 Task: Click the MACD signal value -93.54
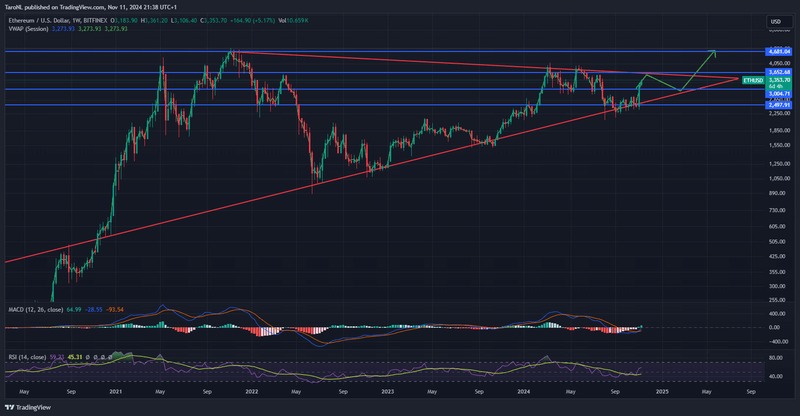pos(114,310)
